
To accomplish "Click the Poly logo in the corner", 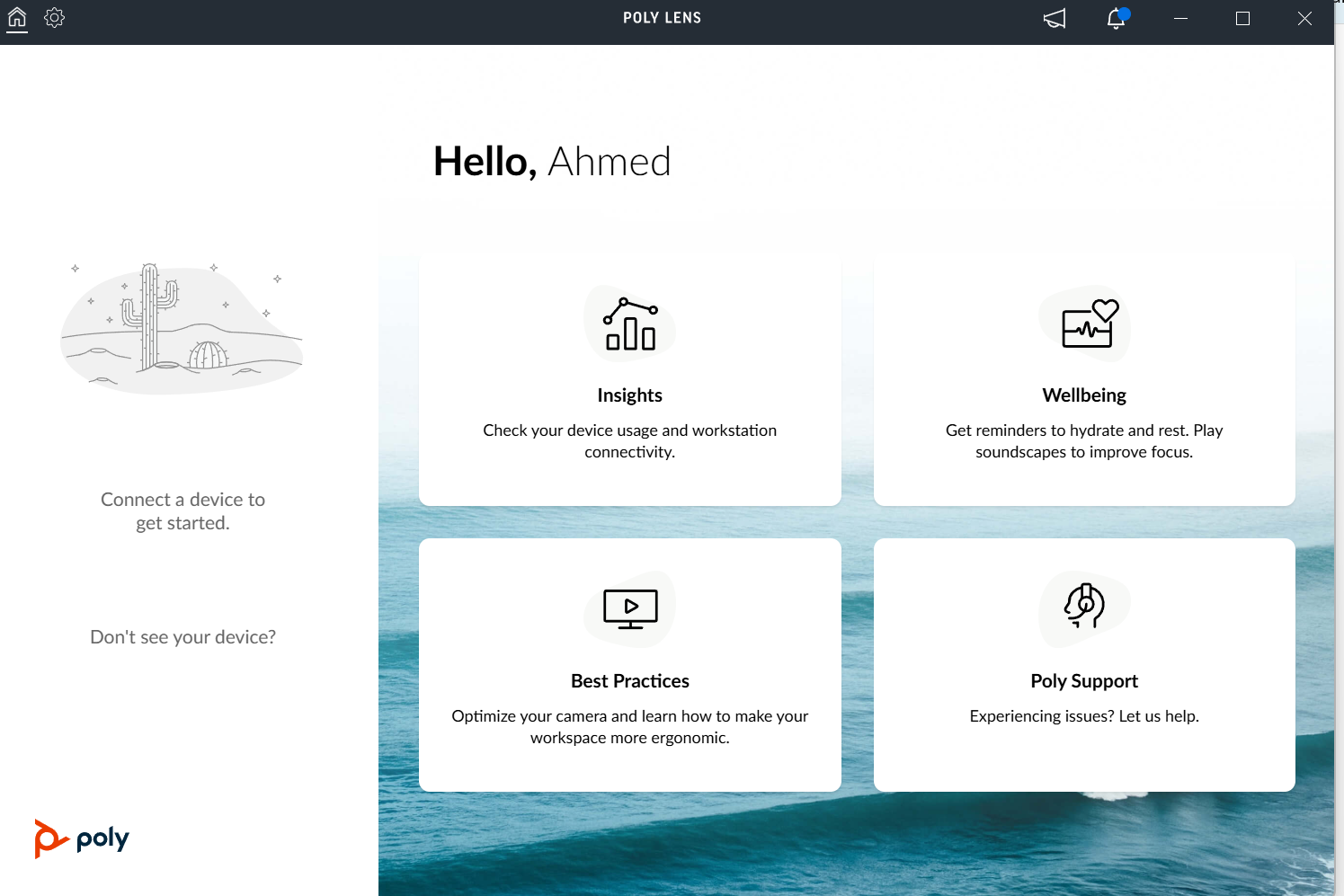I will (81, 838).
